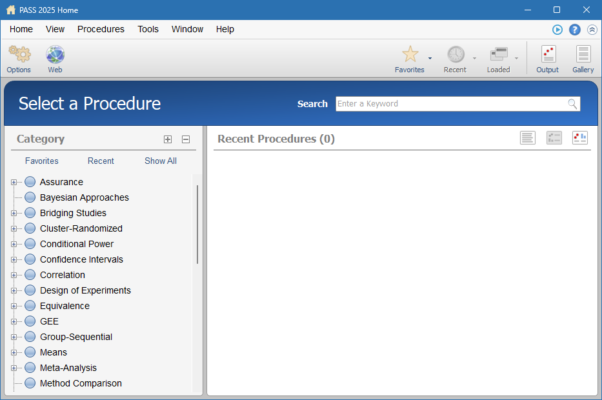Collapse all categories with minus icon
Screen dimensions: 602x400
click(186, 139)
